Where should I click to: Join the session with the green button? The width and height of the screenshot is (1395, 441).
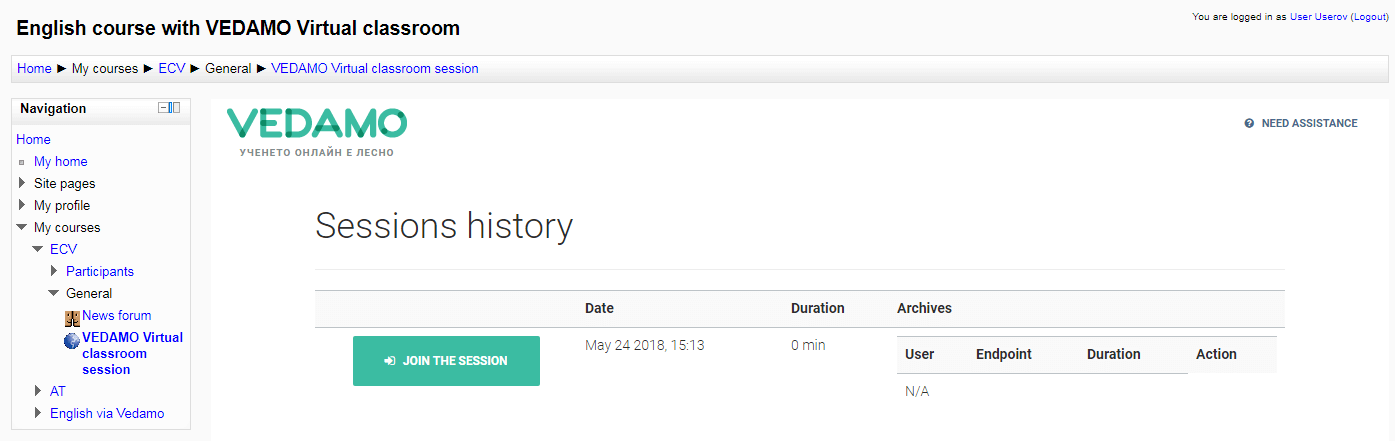[x=446, y=361]
